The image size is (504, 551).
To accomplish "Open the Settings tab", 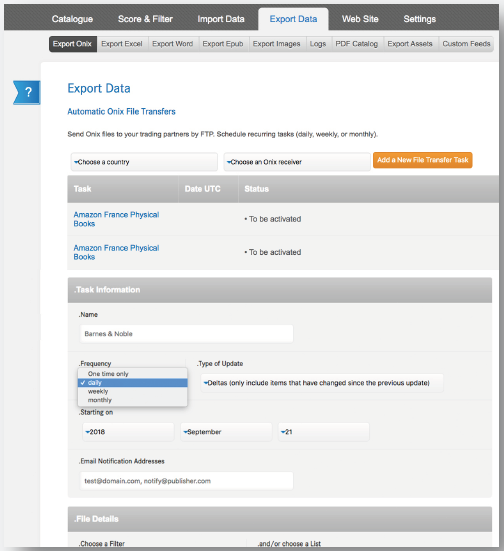I will pos(420,19).
